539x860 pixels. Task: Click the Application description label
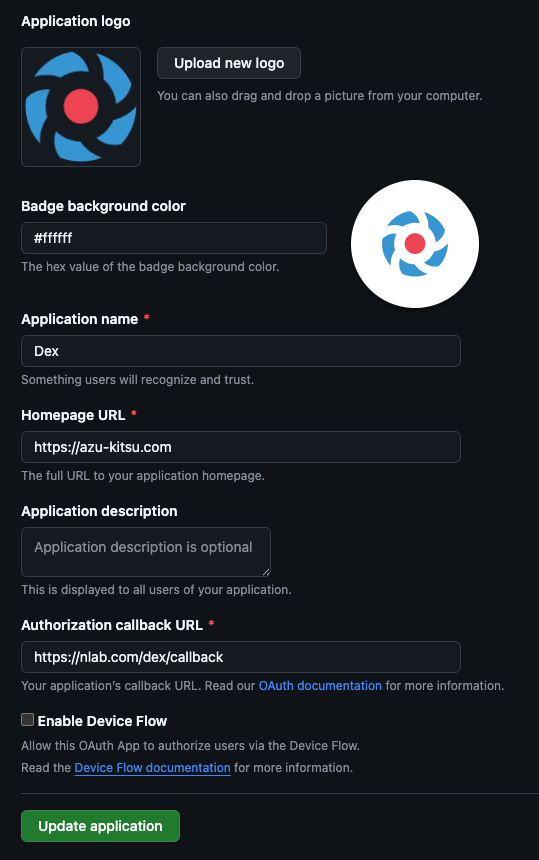[x=99, y=511]
